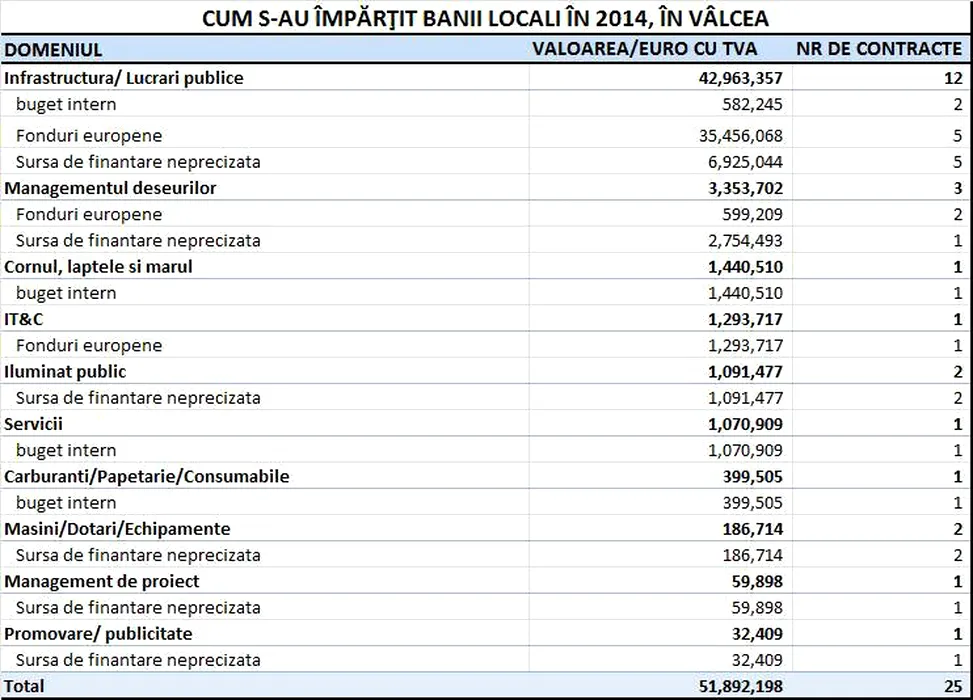The width and height of the screenshot is (973, 700).
Task: Click the Carburanti/Papetarie/Consumabile row label
Action: pyautogui.click(x=147, y=476)
